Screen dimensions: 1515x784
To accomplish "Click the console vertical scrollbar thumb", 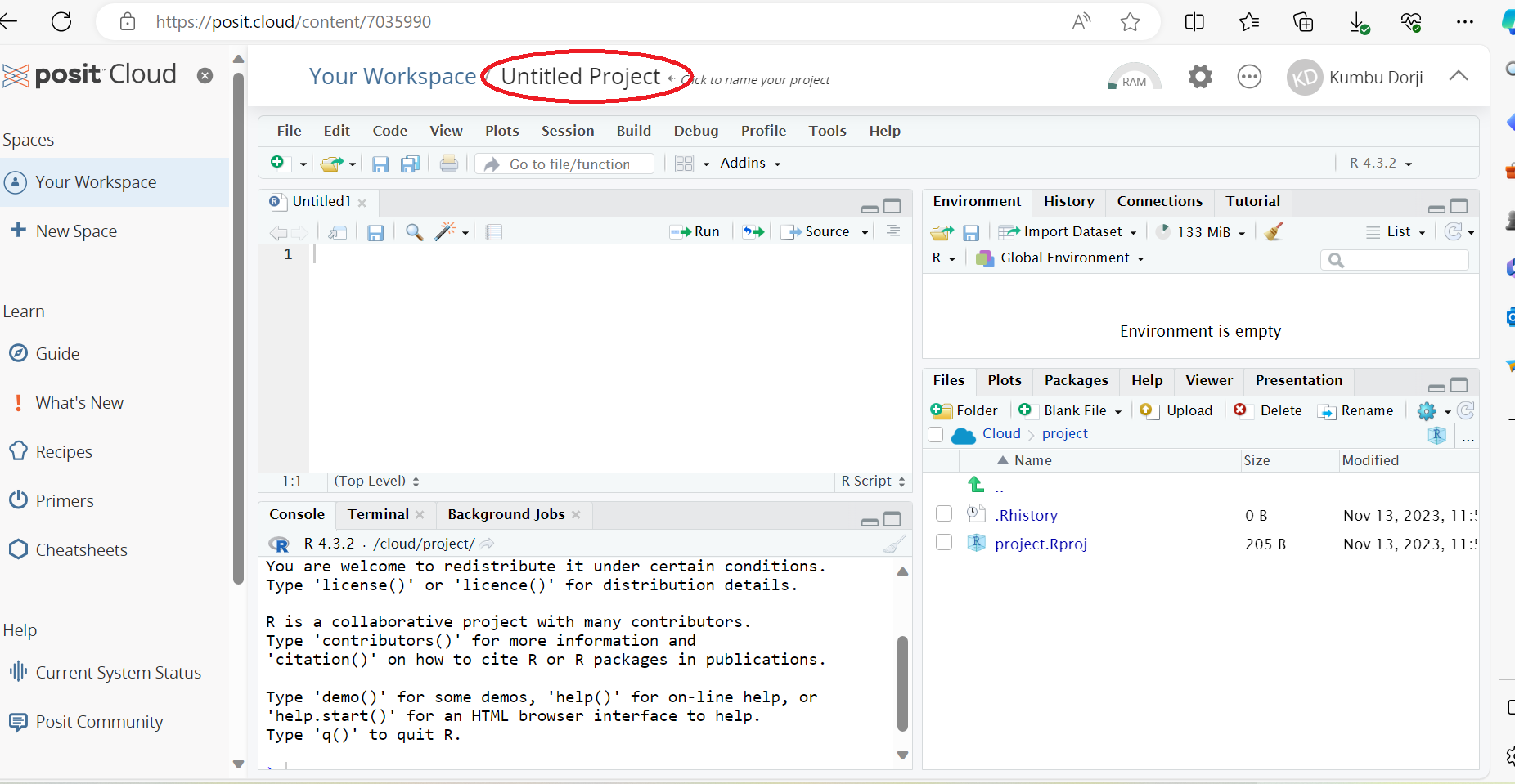I will click(902, 683).
